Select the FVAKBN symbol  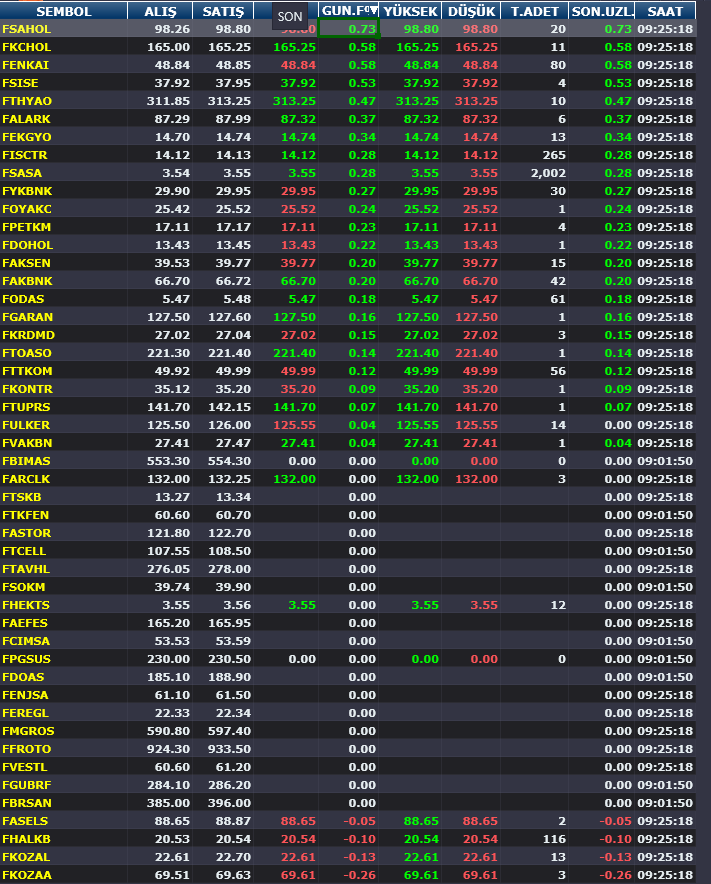pos(27,444)
